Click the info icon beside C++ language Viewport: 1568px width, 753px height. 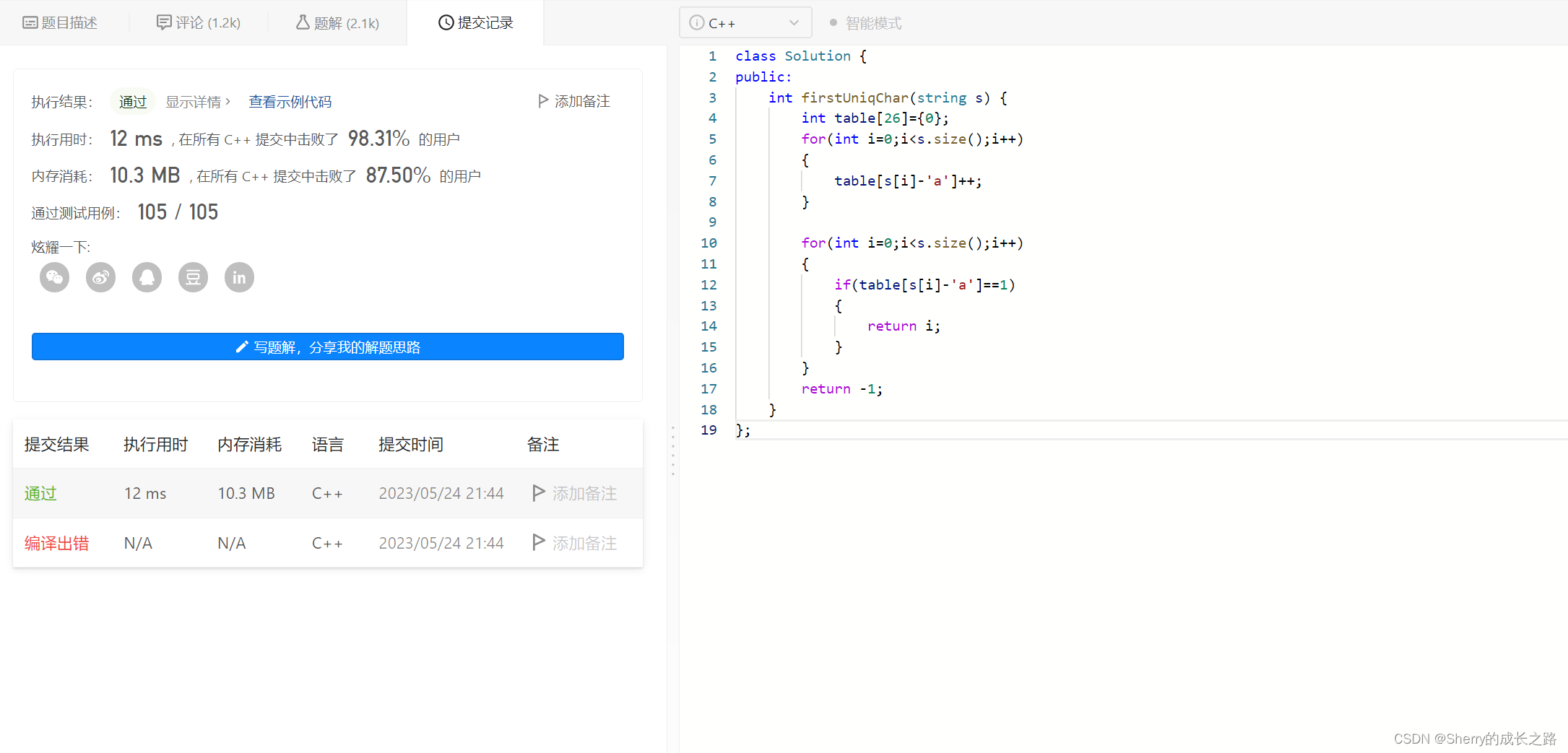point(696,22)
